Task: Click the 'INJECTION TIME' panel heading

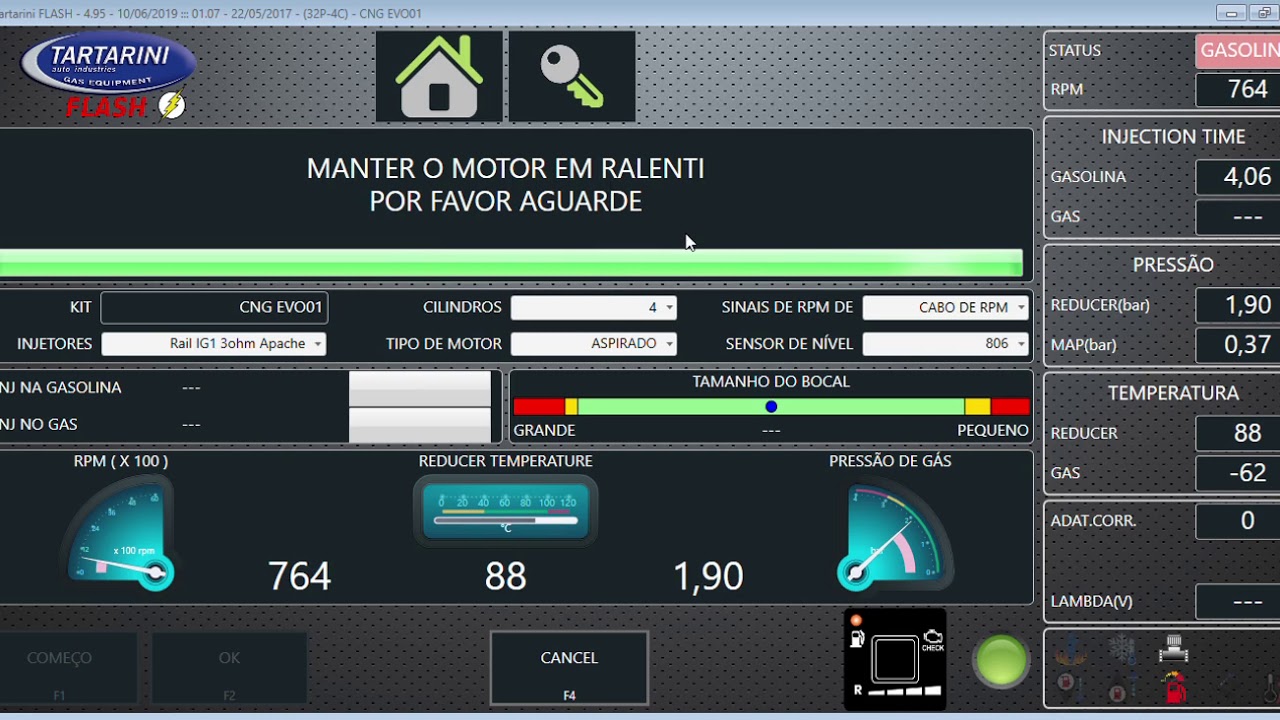Action: (x=1173, y=137)
